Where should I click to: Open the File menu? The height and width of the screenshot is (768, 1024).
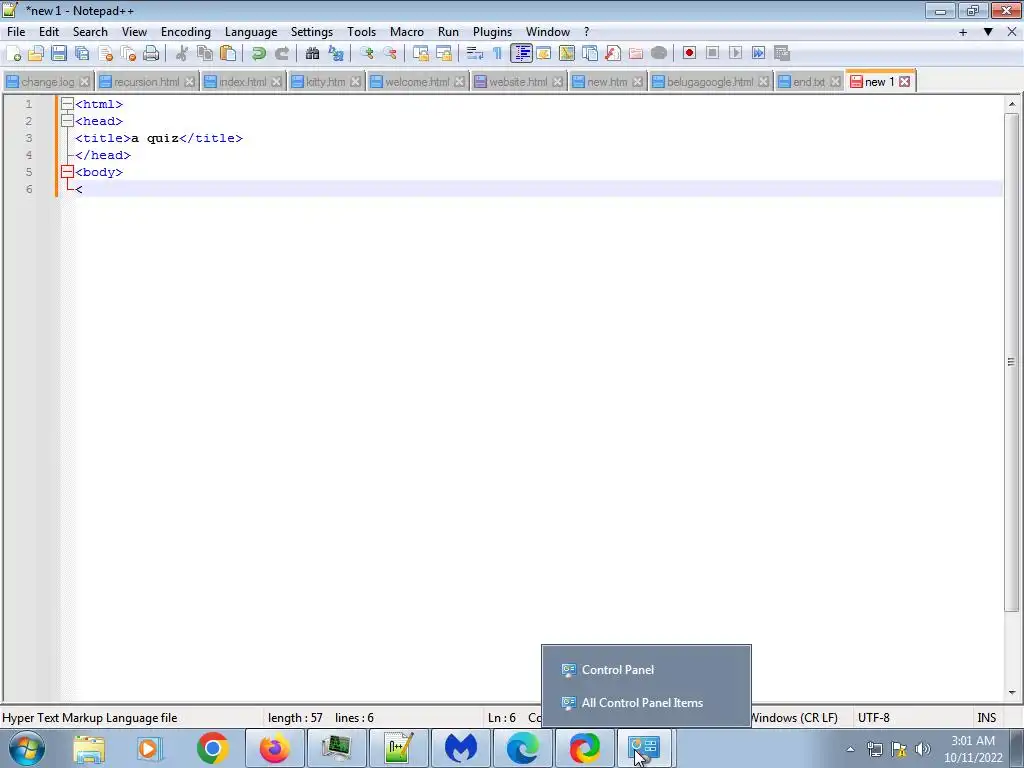16,32
